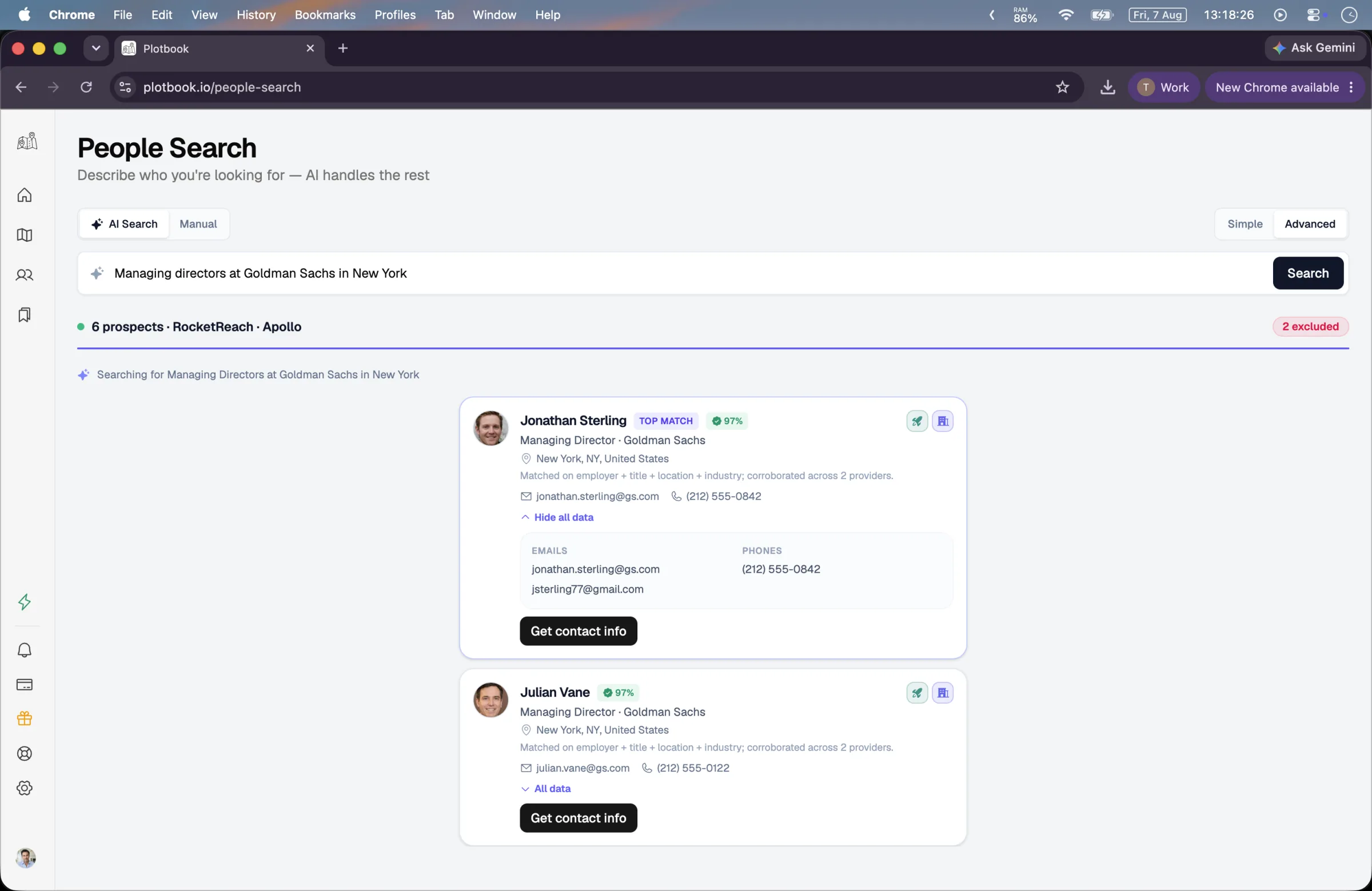Image resolution: width=1372 pixels, height=891 pixels.
Task: Click phone (212) 555-0842 on summary line
Action: pyautogui.click(x=723, y=496)
